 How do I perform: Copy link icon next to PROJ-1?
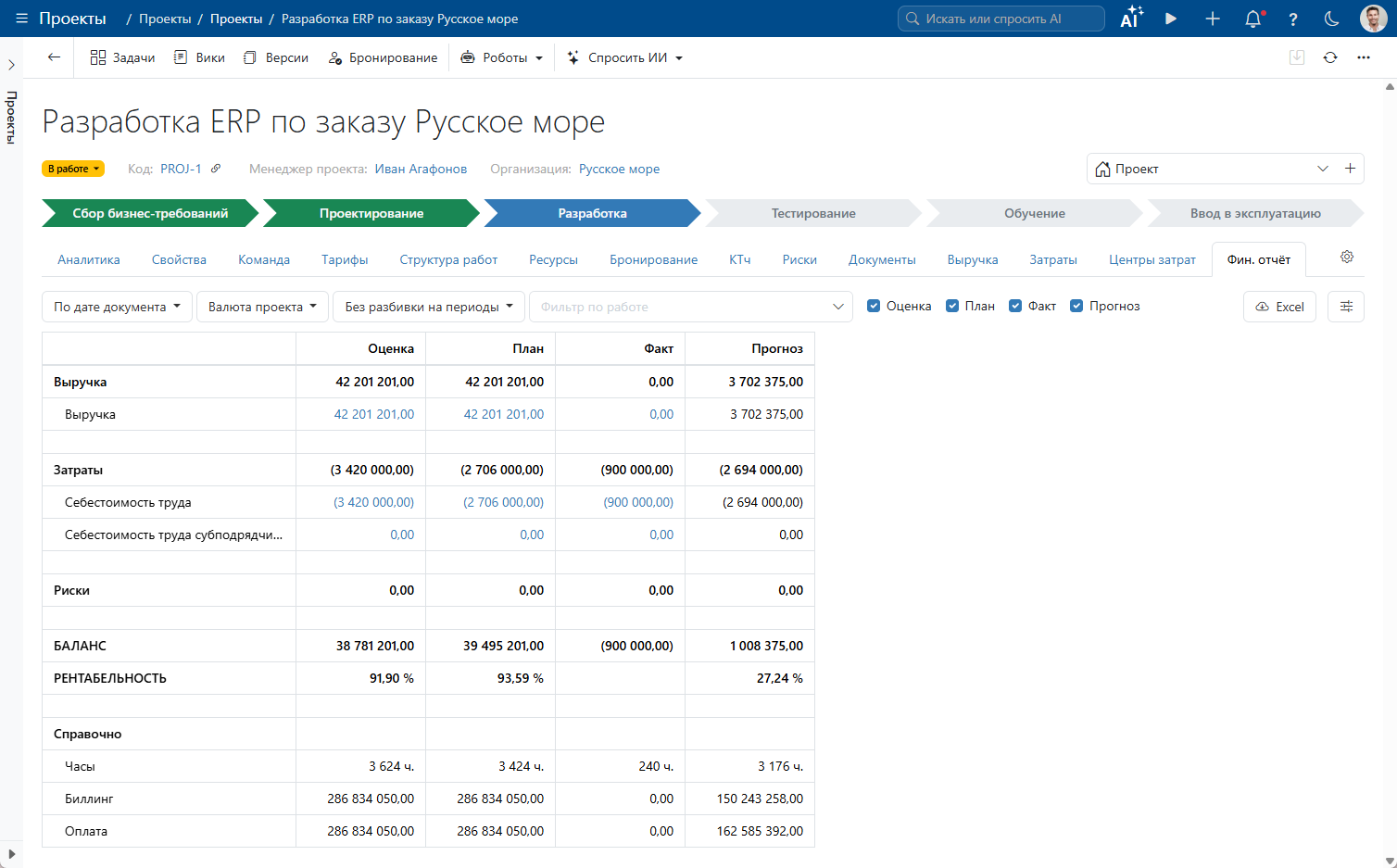click(216, 169)
